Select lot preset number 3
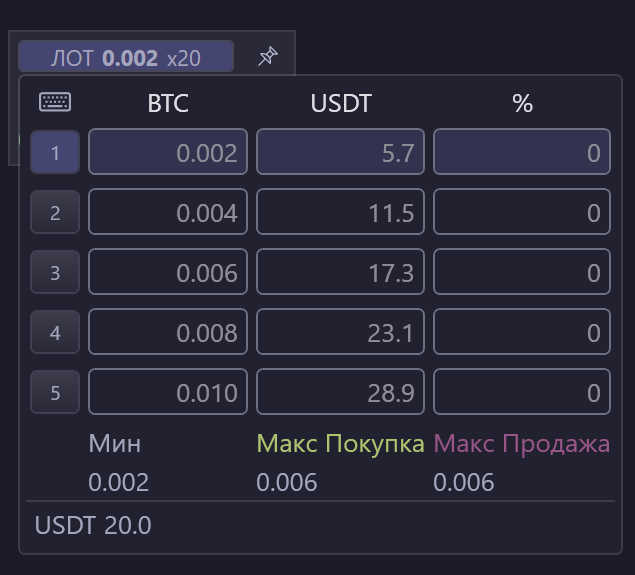This screenshot has width=635, height=575. (55, 272)
